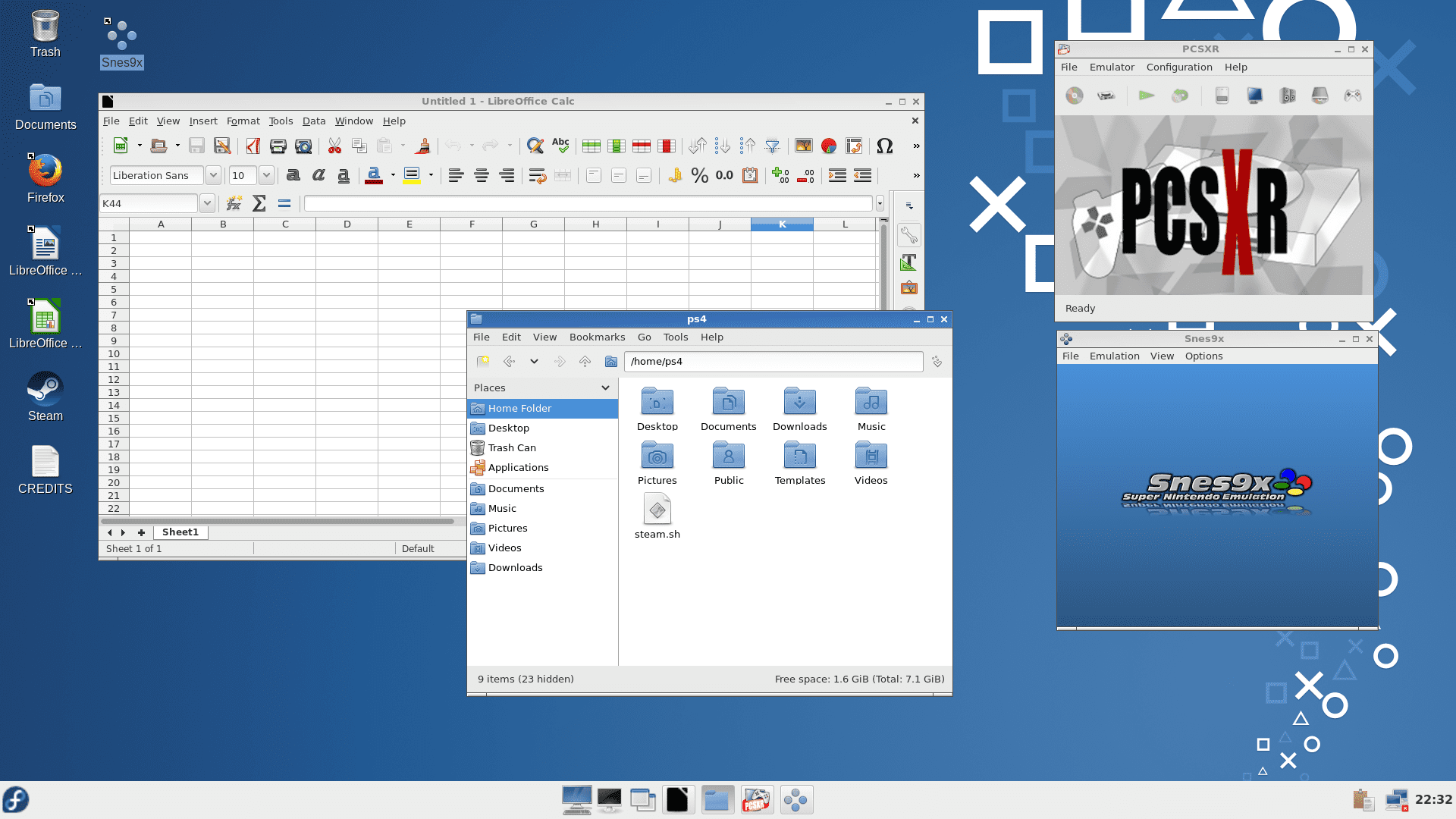The width and height of the screenshot is (1456, 819).
Task: Click the /home/ps4 path field
Action: click(x=773, y=362)
